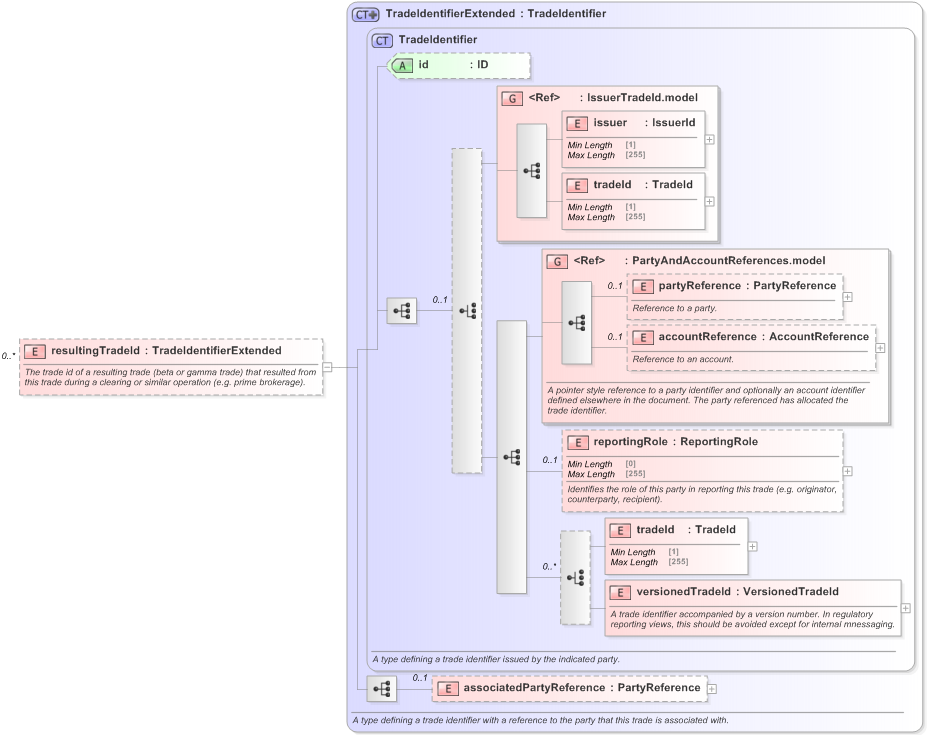Viewport: 927px width, 735px height.
Task: Click G icon of PartyAndAccountReferences.model group
Action: [x=557, y=261]
